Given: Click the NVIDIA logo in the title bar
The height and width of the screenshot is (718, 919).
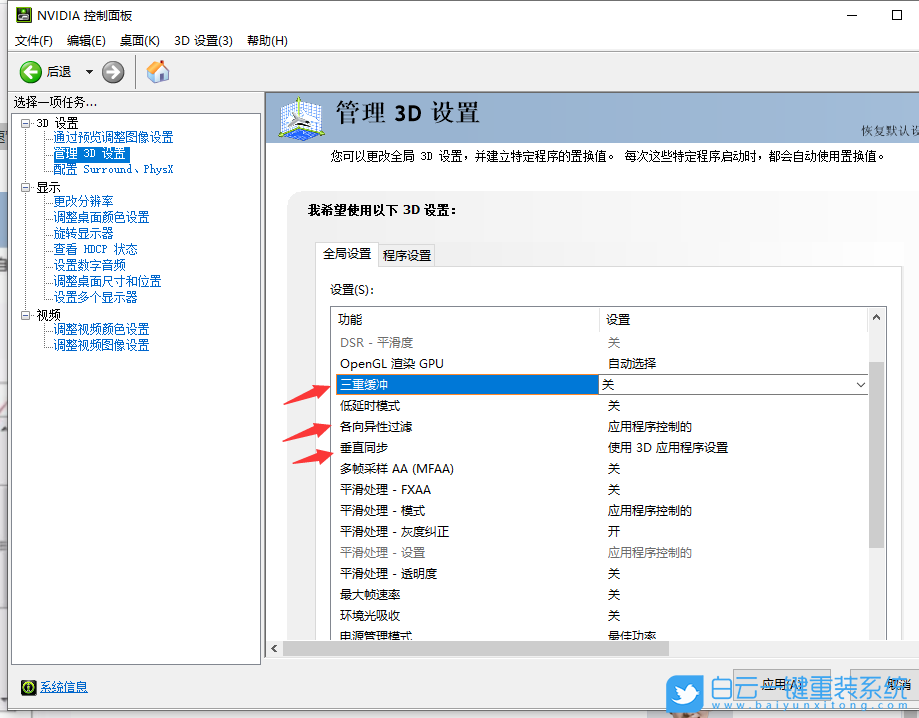Looking at the screenshot, I should pyautogui.click(x=24, y=14).
